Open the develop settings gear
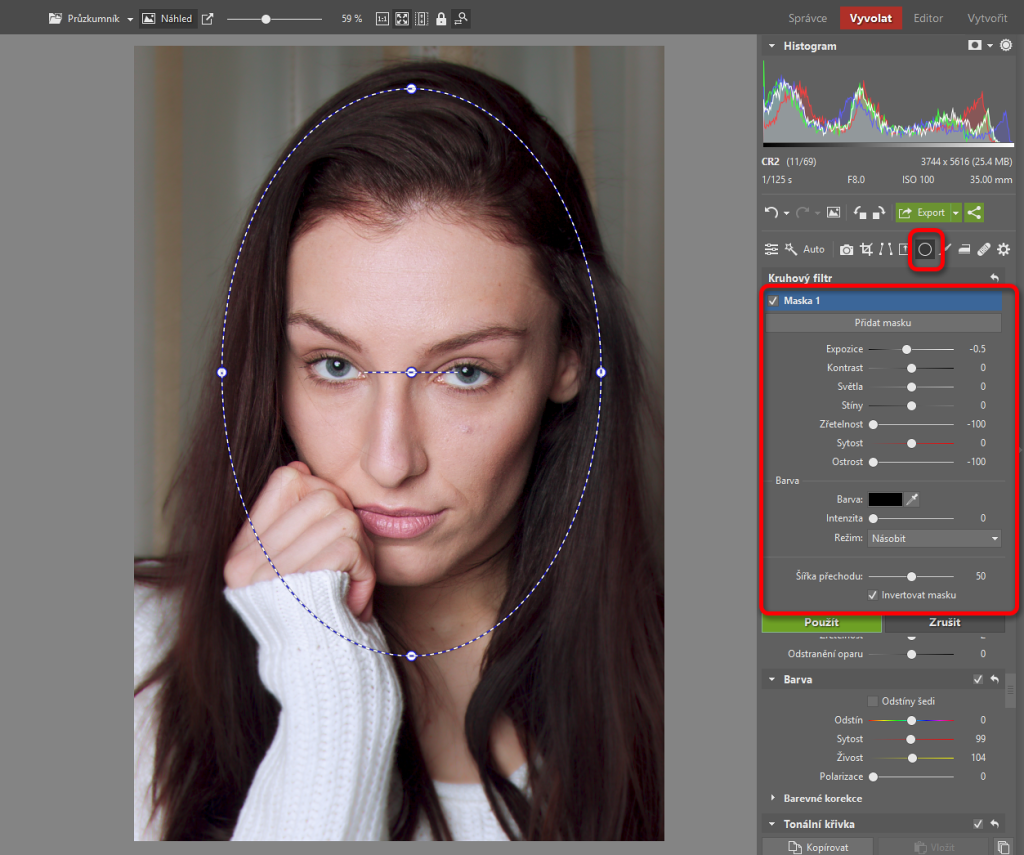 click(1004, 249)
